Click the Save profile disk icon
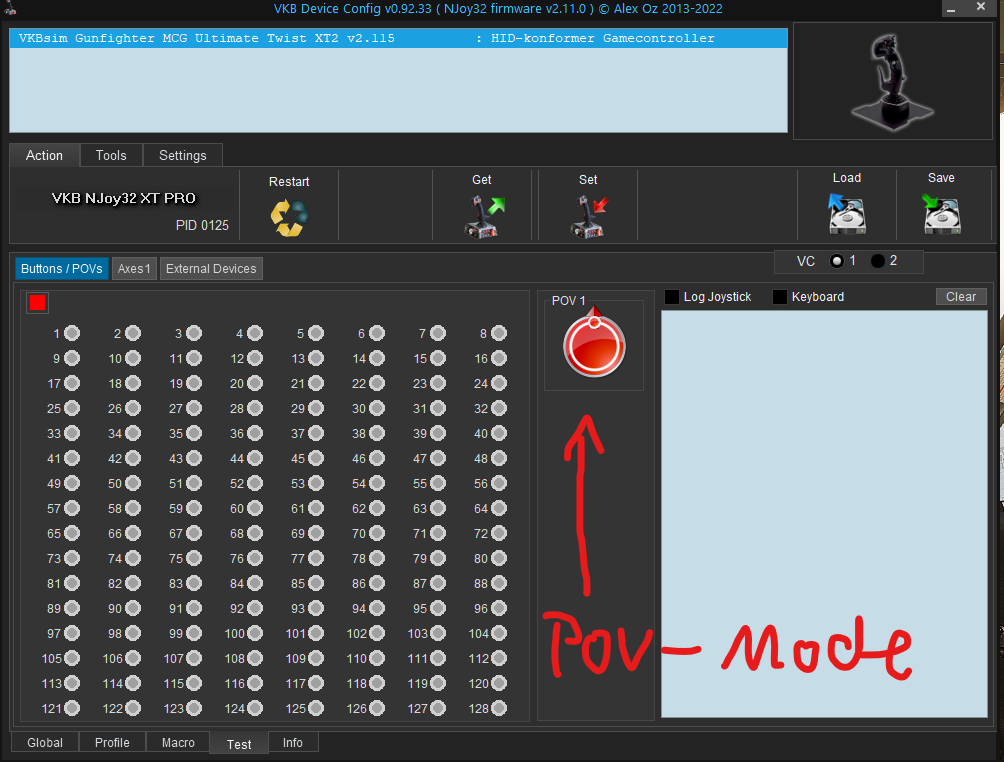Image resolution: width=1004 pixels, height=762 pixels. click(941, 213)
